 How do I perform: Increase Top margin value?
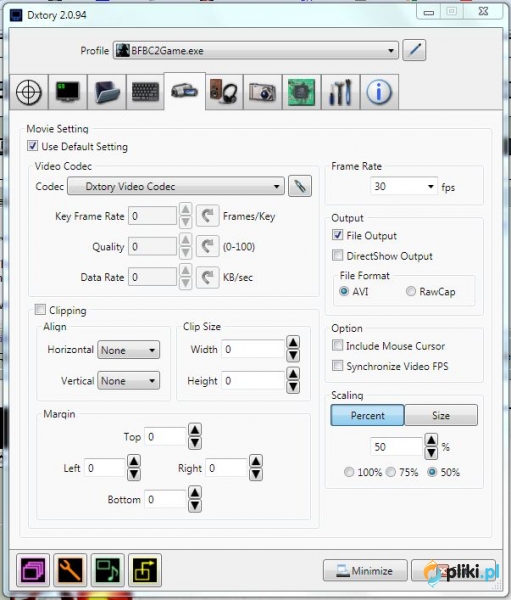pyautogui.click(x=195, y=430)
